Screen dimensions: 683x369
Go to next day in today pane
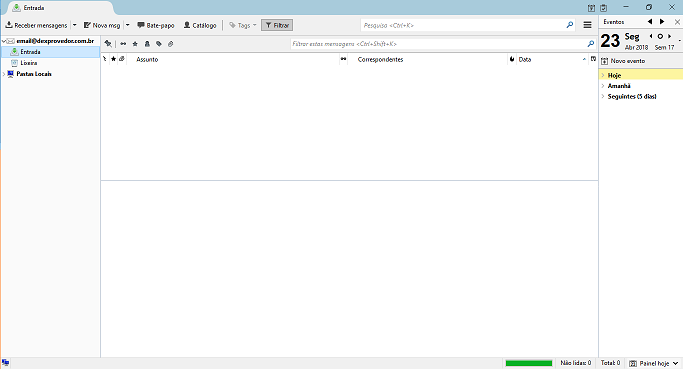point(669,36)
